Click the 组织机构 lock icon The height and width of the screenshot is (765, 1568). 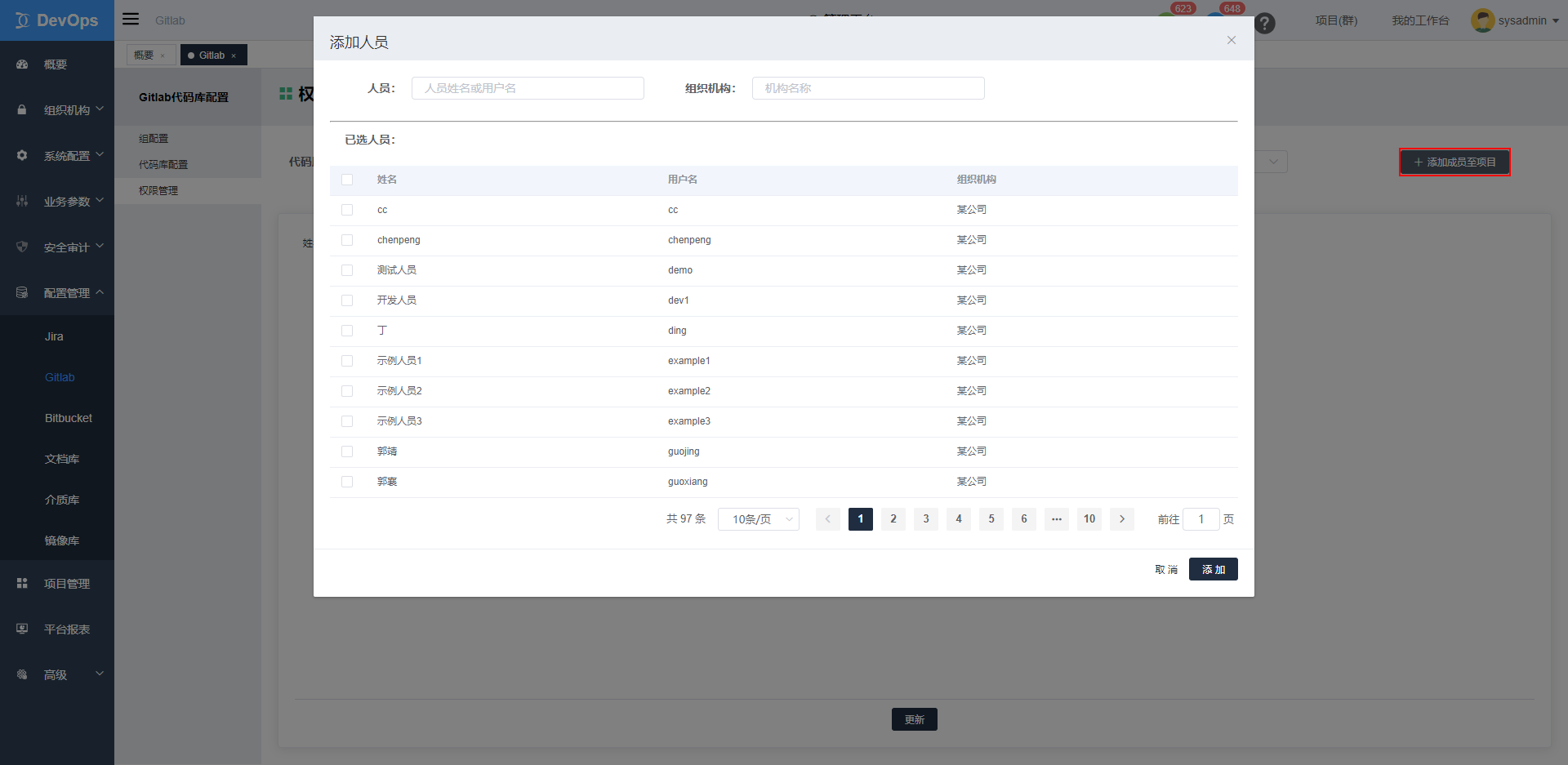[22, 110]
